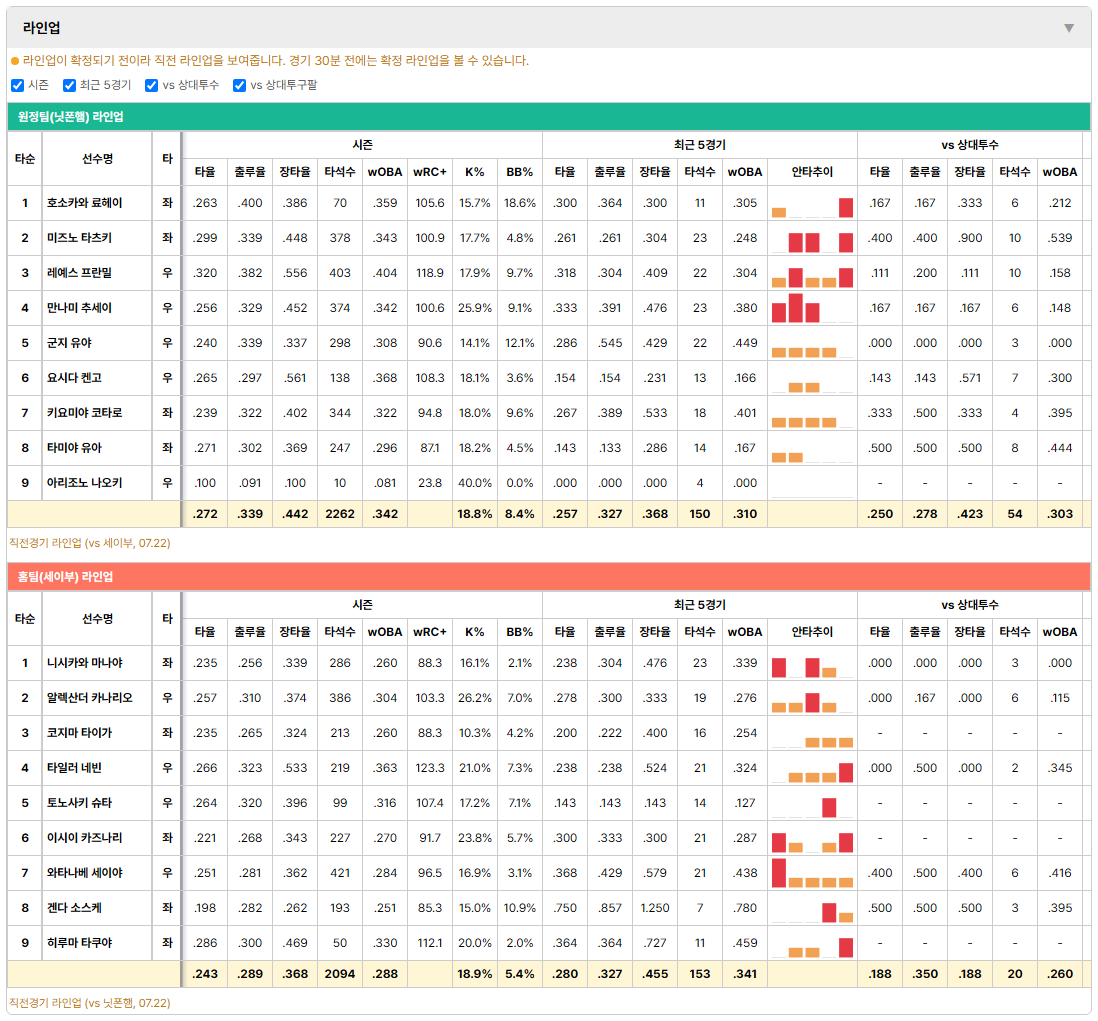Click the 안타추이 header in home table
This screenshot has height=1021, width=1098.
point(812,632)
